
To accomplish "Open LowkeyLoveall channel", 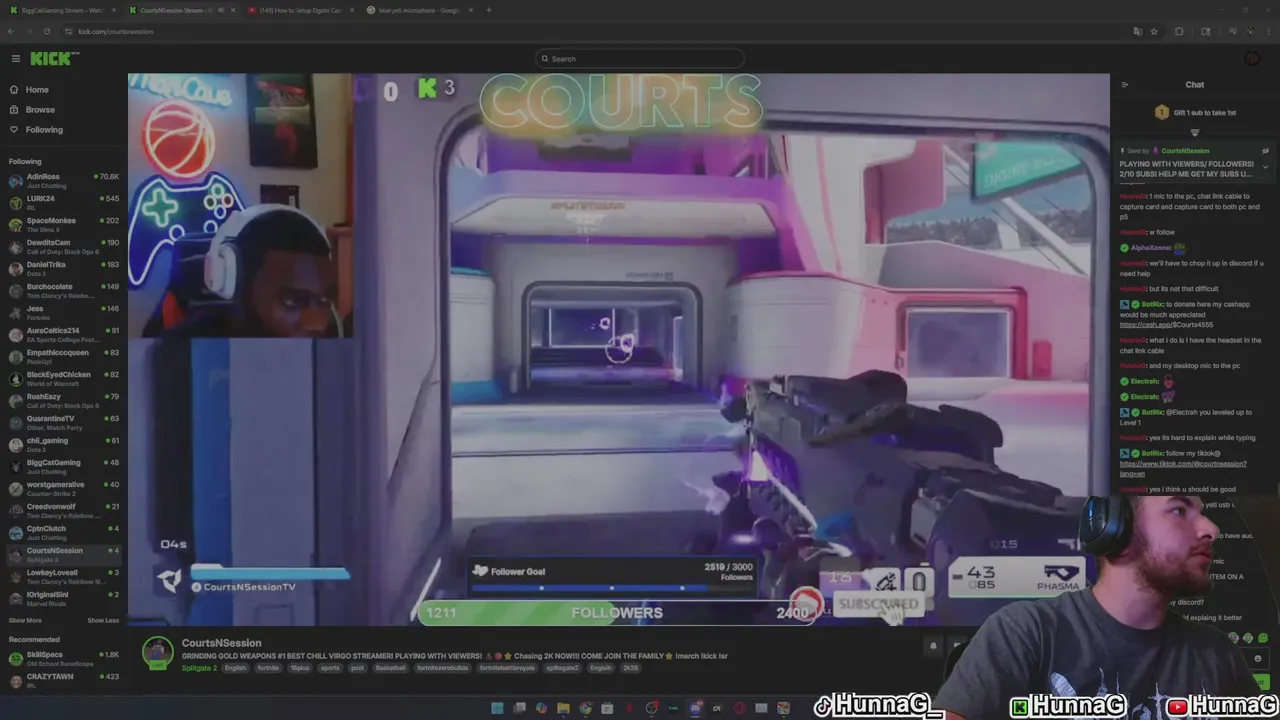I will pos(62,576).
